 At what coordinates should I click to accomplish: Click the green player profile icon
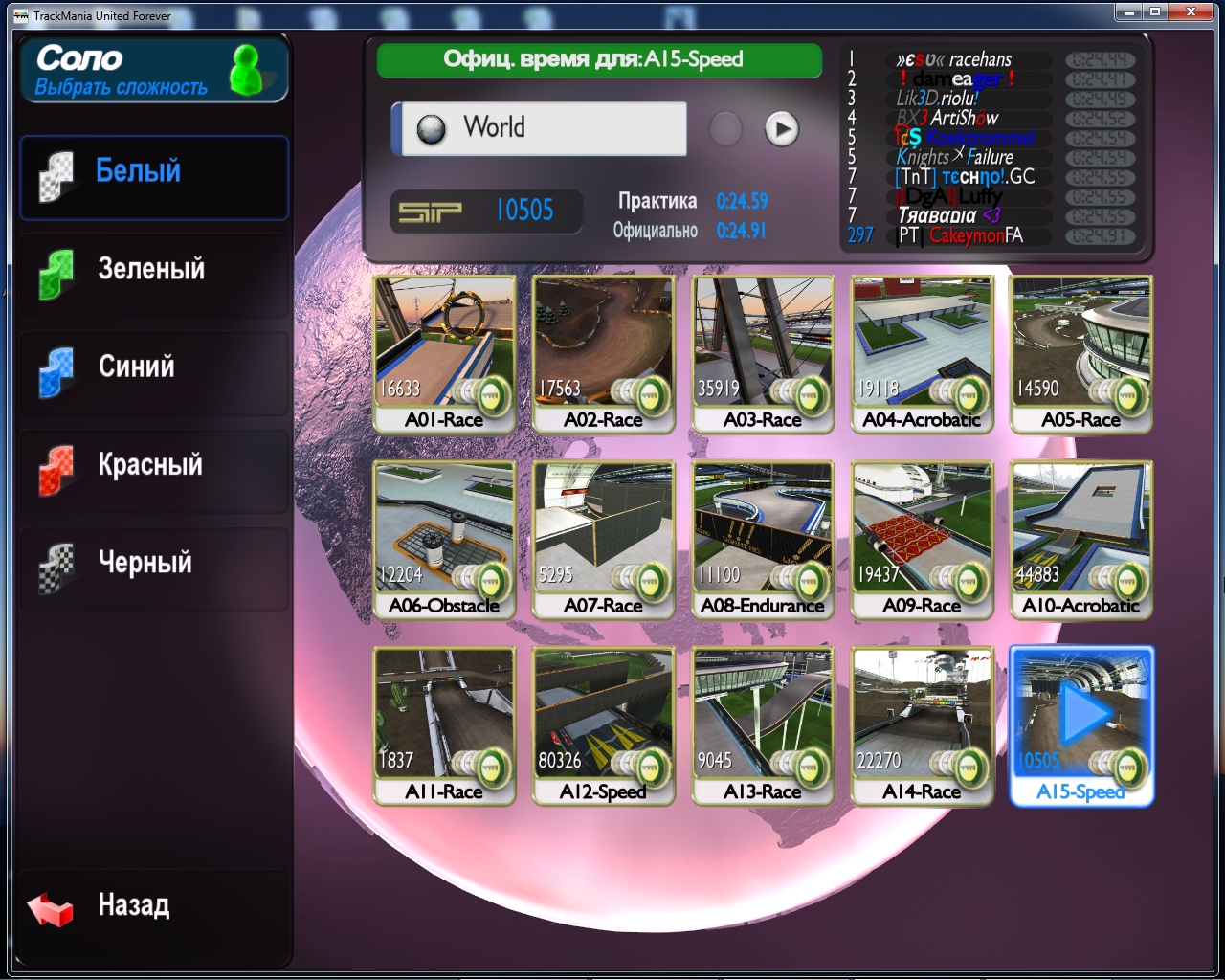[247, 70]
